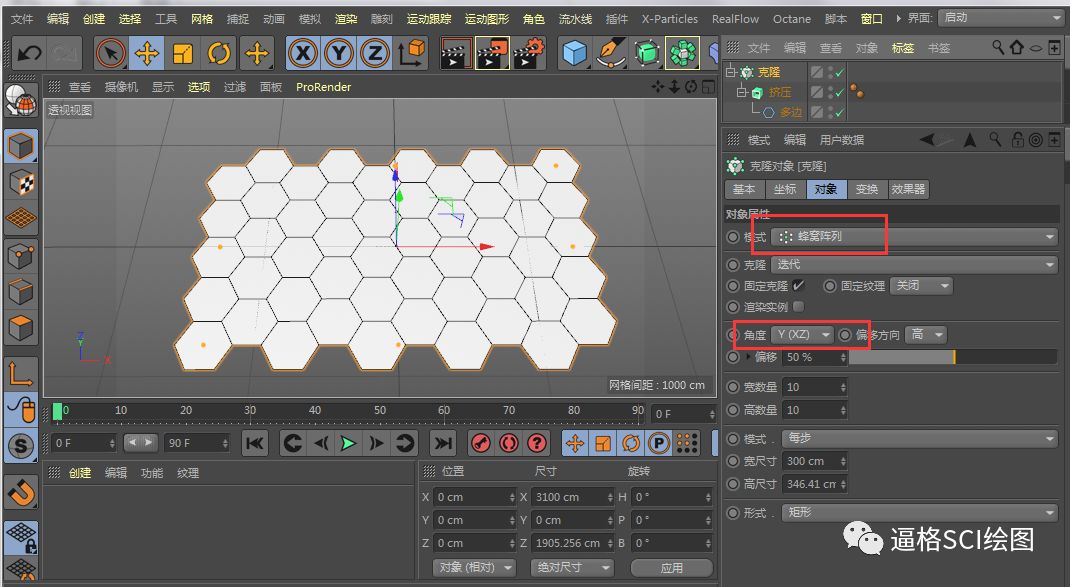Click the MoGraph cloner array icon
Image resolution: width=1070 pixels, height=587 pixels.
pos(682,53)
